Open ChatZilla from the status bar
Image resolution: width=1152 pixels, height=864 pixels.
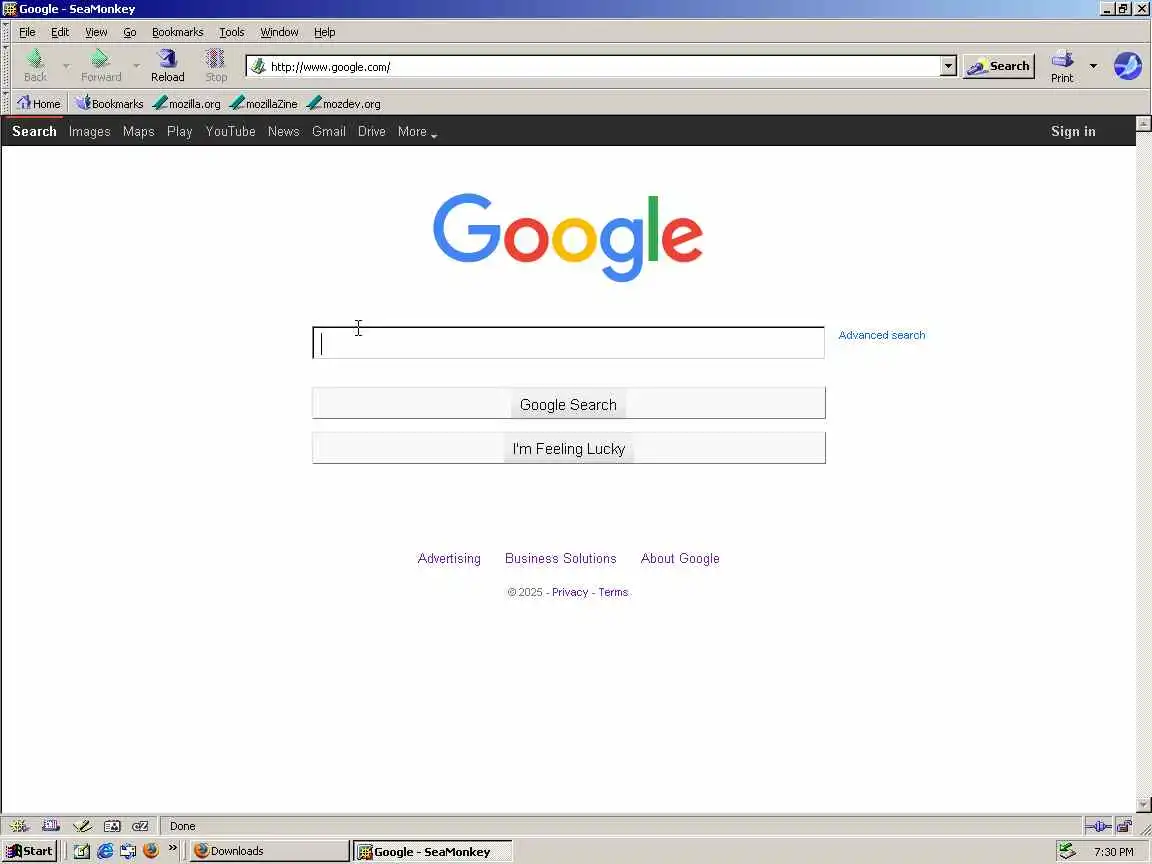coord(140,826)
